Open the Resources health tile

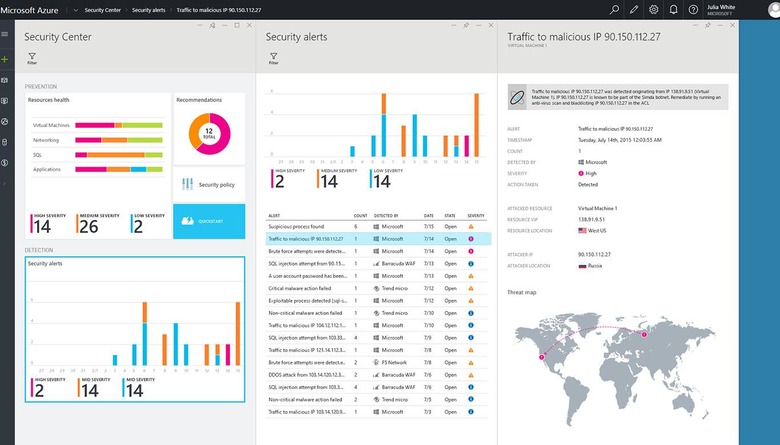[x=98, y=166]
